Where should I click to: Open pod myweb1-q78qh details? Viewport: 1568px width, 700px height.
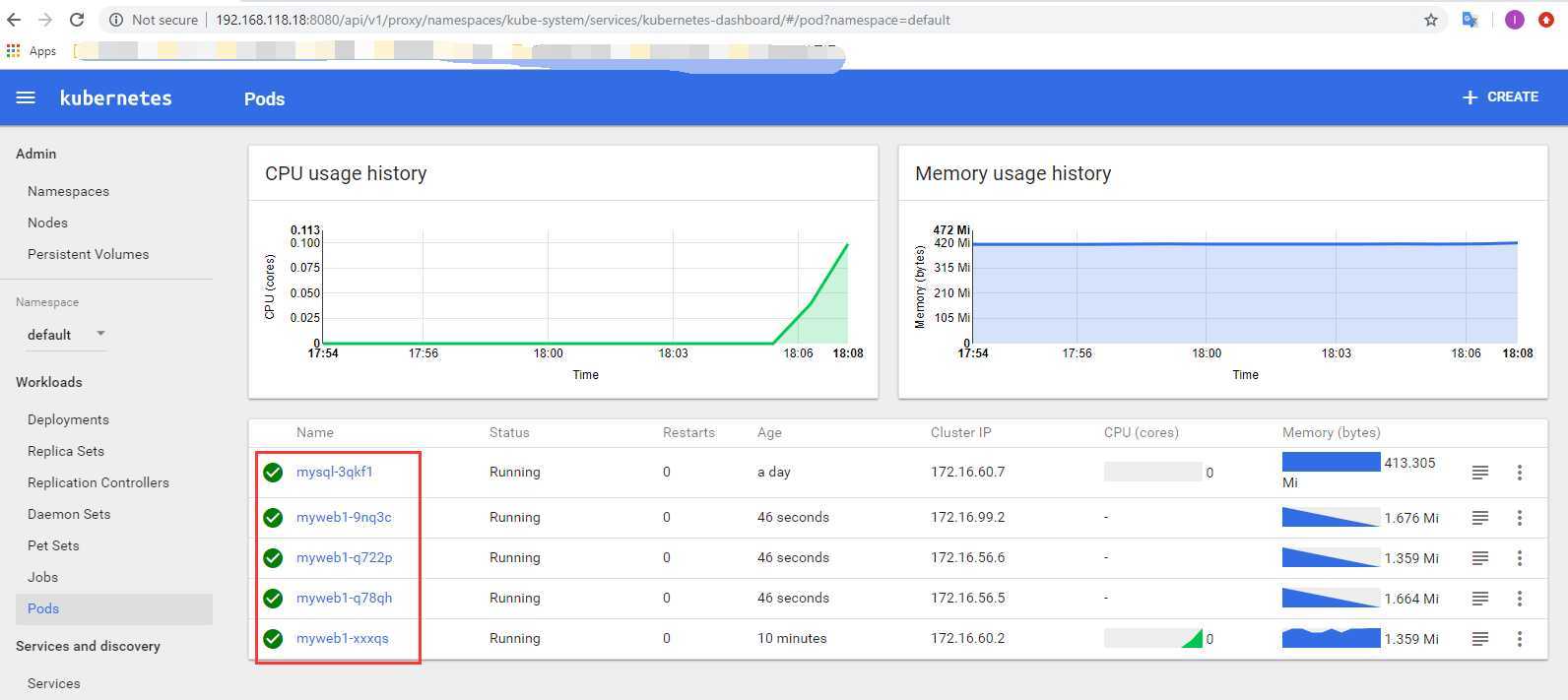344,598
